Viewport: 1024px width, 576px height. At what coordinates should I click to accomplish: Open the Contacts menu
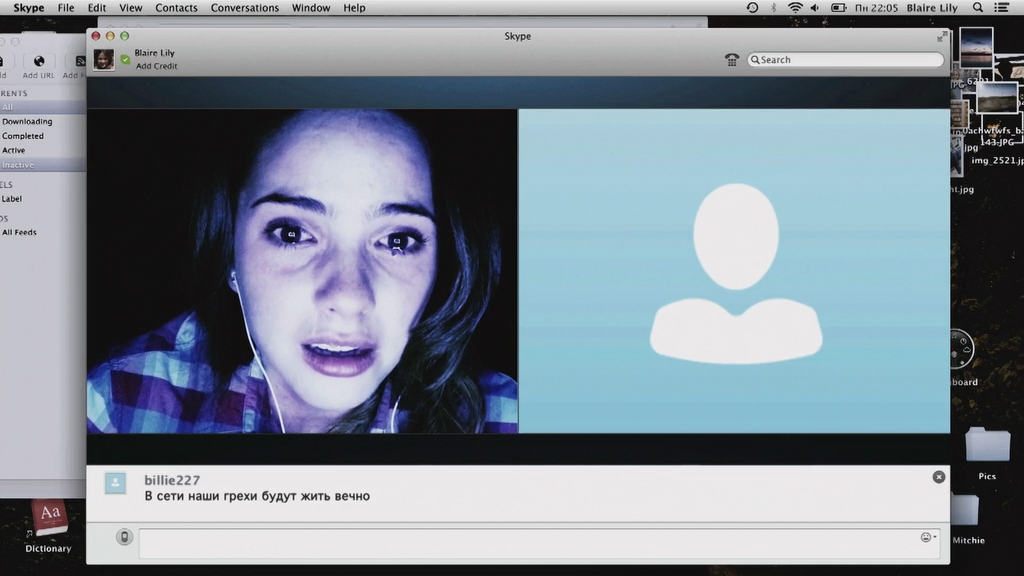176,8
